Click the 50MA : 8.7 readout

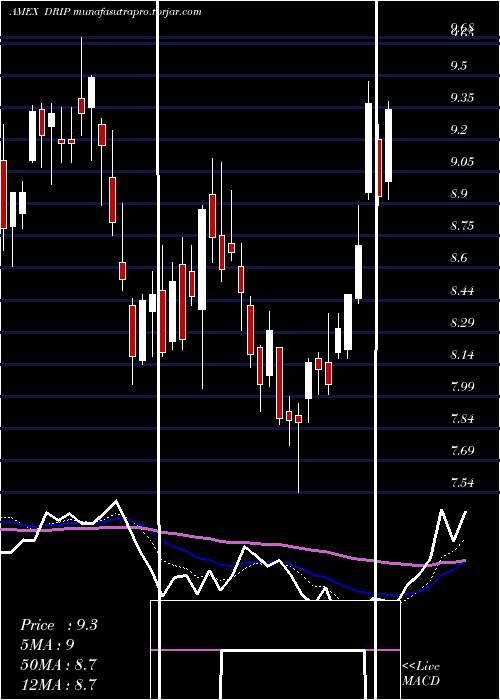(x=58, y=664)
